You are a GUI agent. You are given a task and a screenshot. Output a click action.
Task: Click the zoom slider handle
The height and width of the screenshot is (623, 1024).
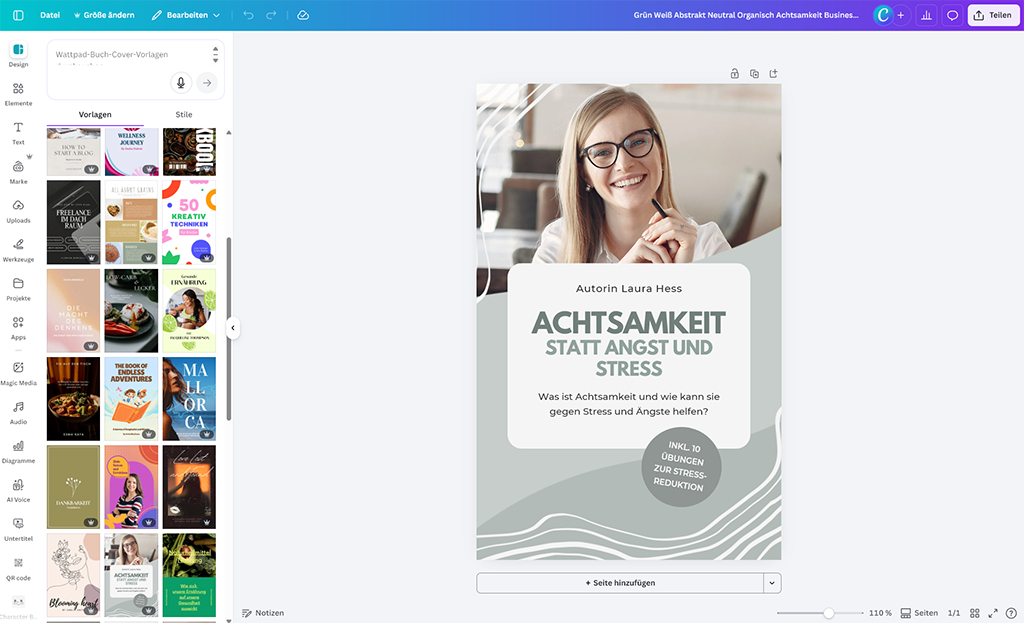tap(829, 613)
